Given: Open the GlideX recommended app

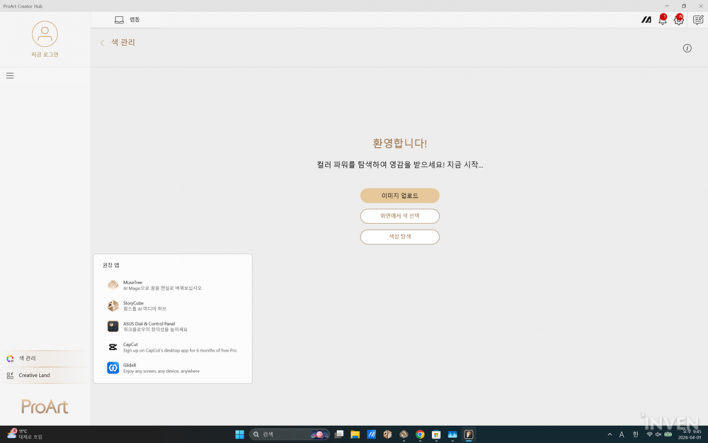Looking at the screenshot, I should (x=170, y=368).
